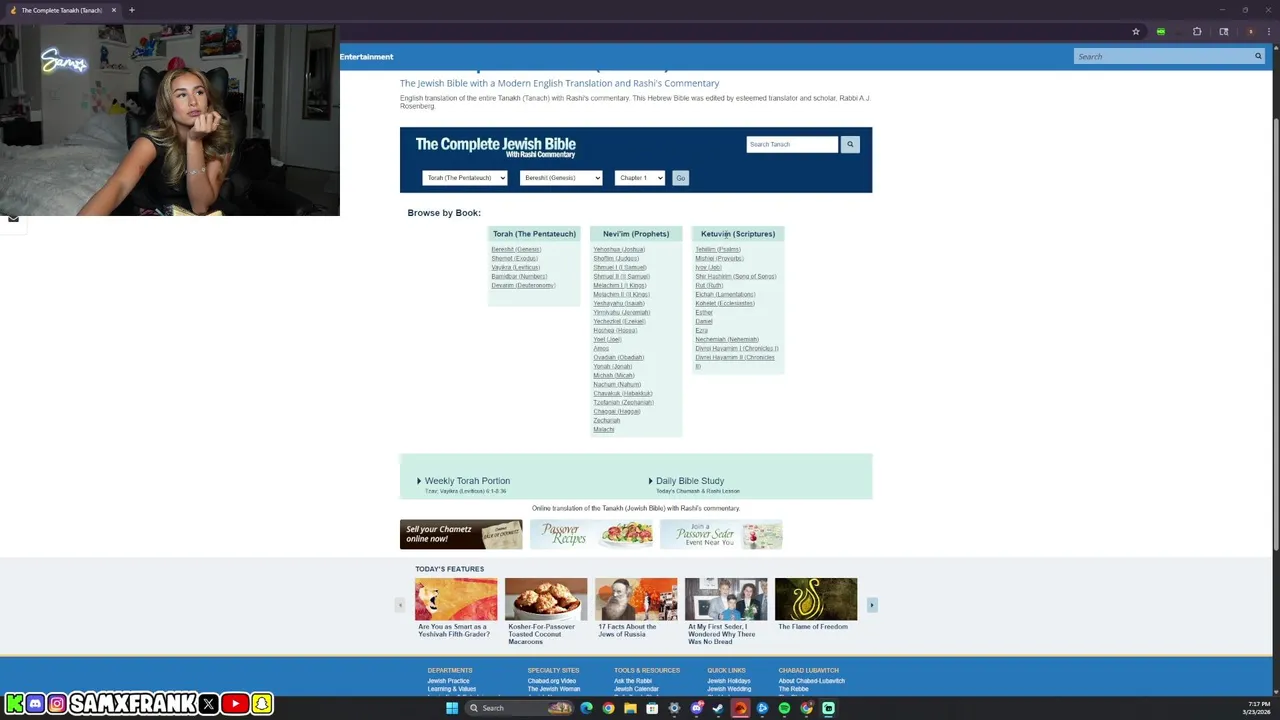Open Malachi link
The image size is (1280, 720).
(604, 429)
